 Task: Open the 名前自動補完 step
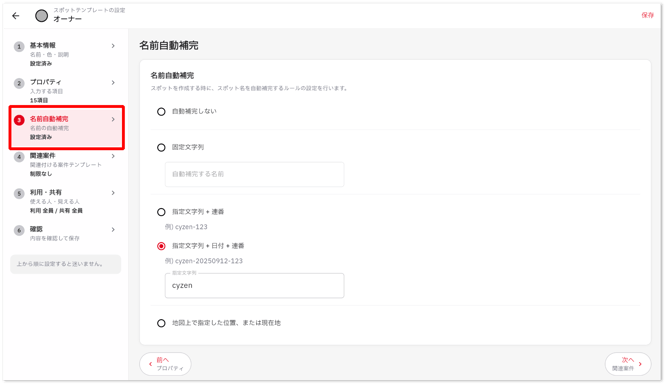[66, 127]
